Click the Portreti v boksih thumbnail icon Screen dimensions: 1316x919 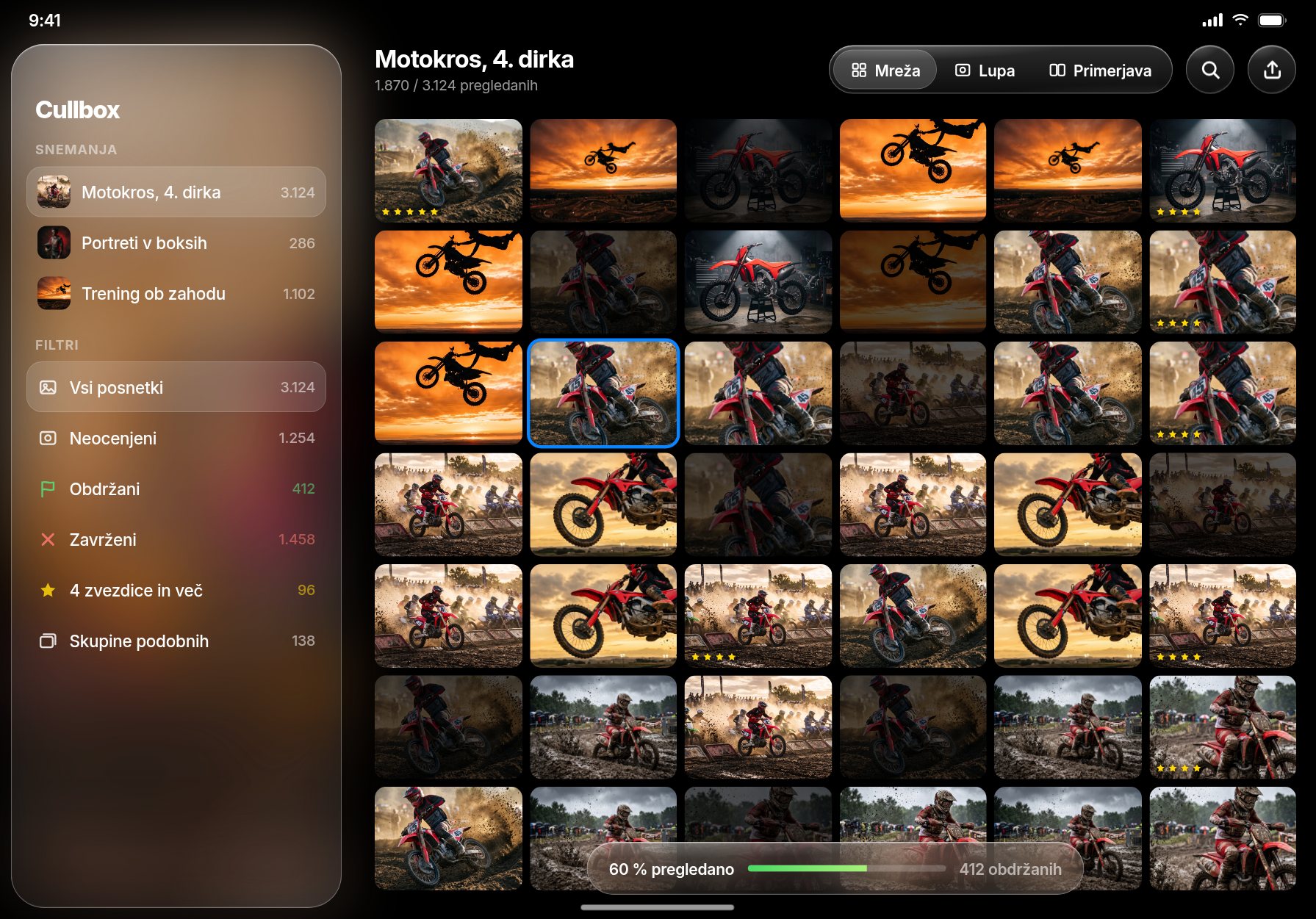(54, 242)
